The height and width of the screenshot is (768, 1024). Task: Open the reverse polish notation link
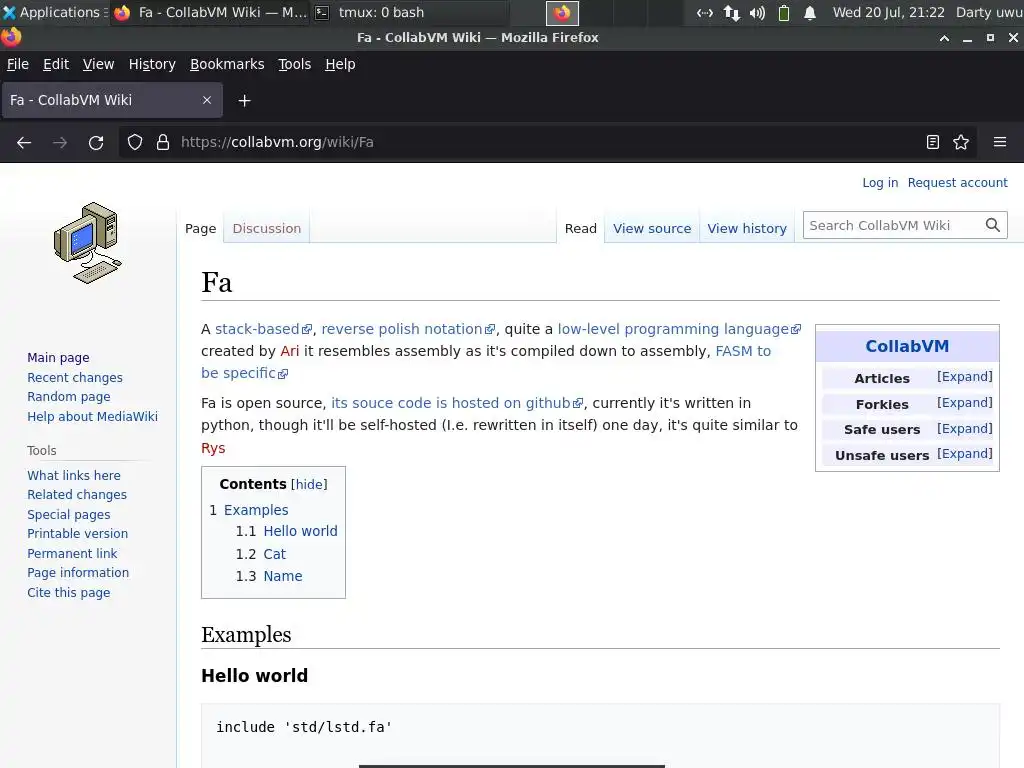(408, 329)
